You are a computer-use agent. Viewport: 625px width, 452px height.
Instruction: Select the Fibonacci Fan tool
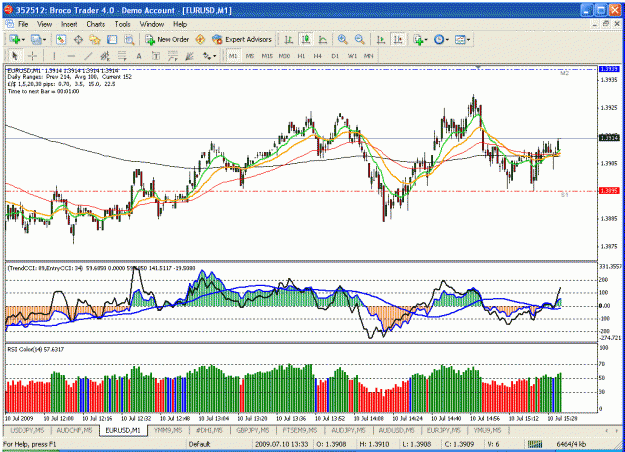tap(173, 56)
